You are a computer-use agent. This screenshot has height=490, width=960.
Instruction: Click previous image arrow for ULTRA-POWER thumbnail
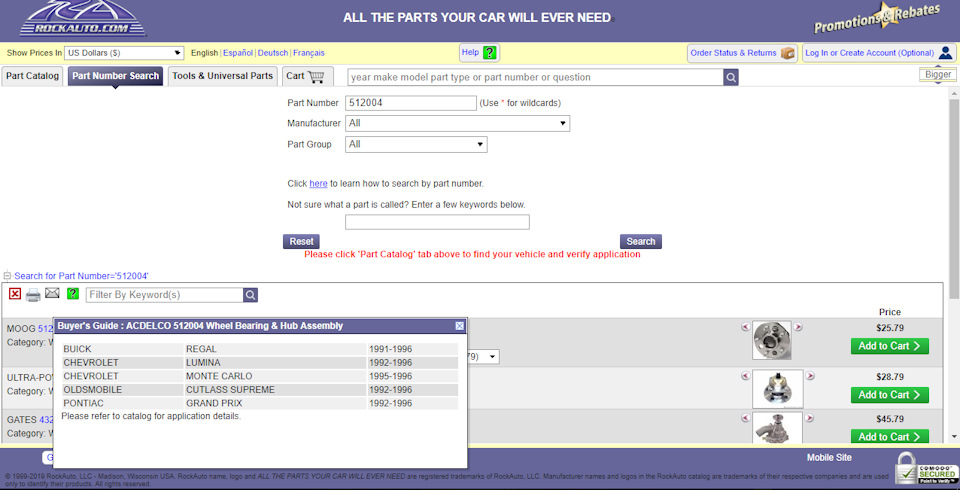point(745,375)
